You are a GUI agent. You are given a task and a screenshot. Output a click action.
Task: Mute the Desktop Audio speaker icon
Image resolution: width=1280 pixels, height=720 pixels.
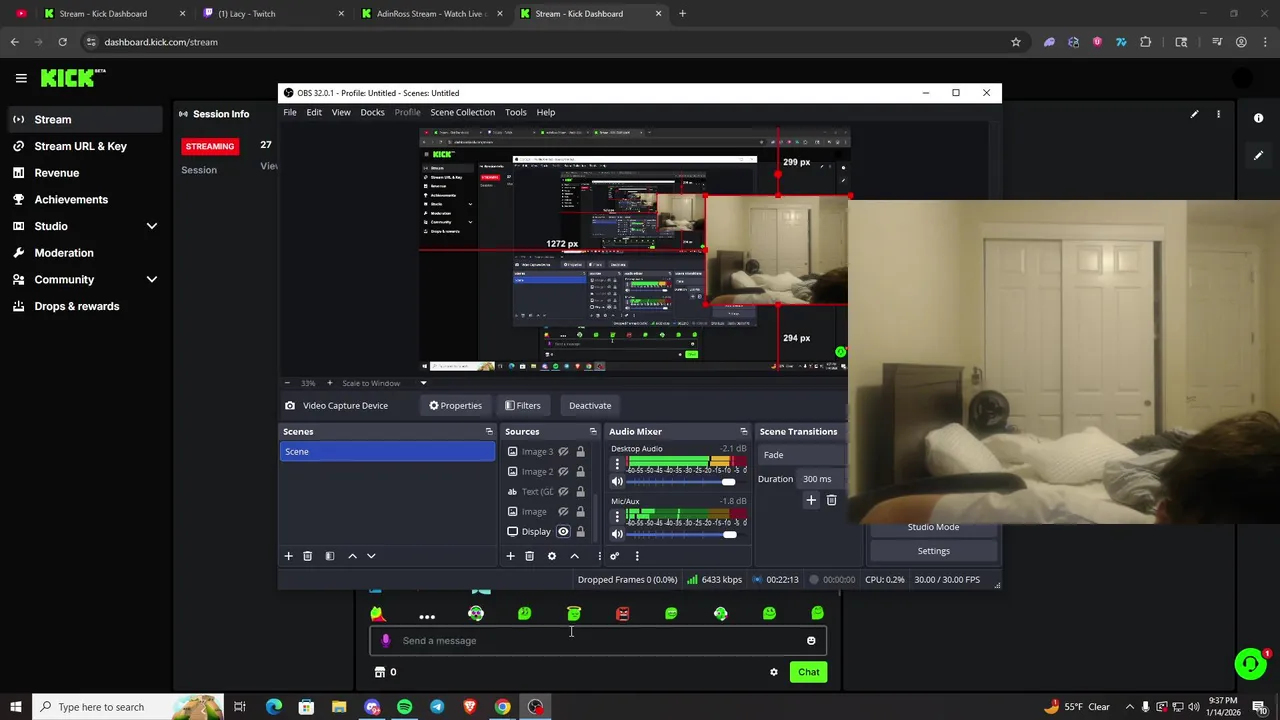(617, 482)
